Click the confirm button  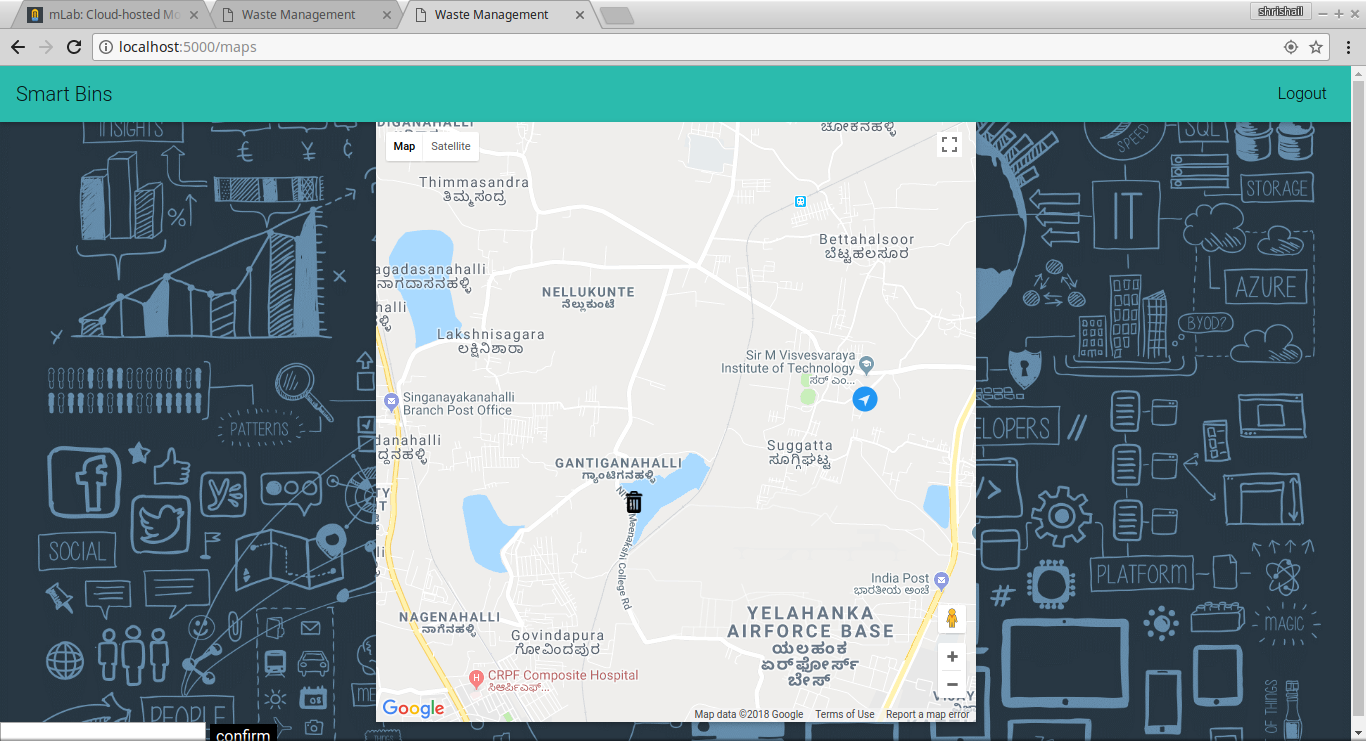click(x=243, y=733)
